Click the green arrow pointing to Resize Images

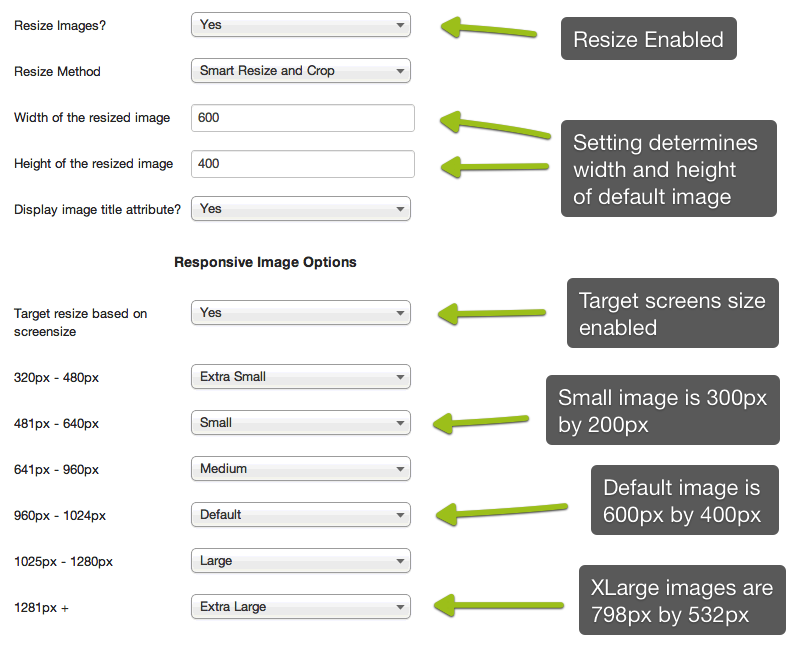point(488,28)
